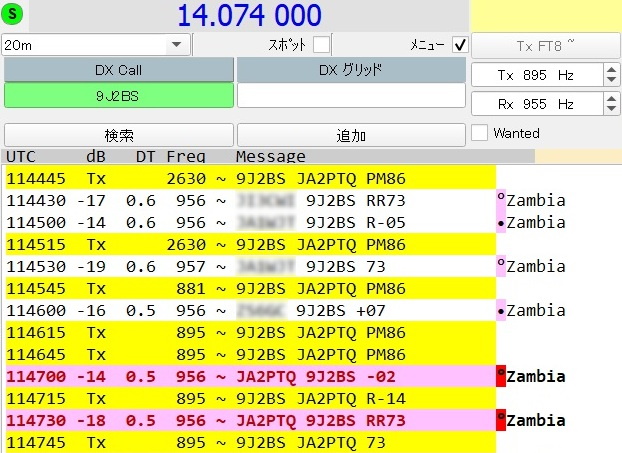Click the Rx 955 Hz field

[537, 104]
